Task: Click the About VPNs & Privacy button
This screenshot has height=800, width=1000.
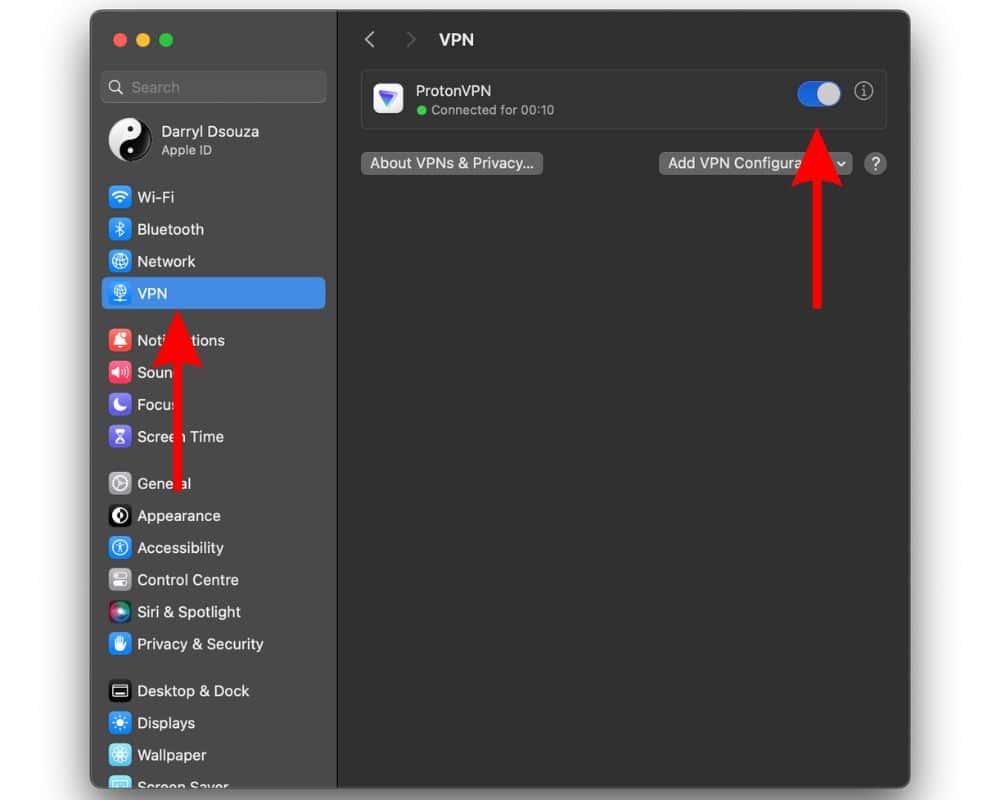Action: pos(452,163)
